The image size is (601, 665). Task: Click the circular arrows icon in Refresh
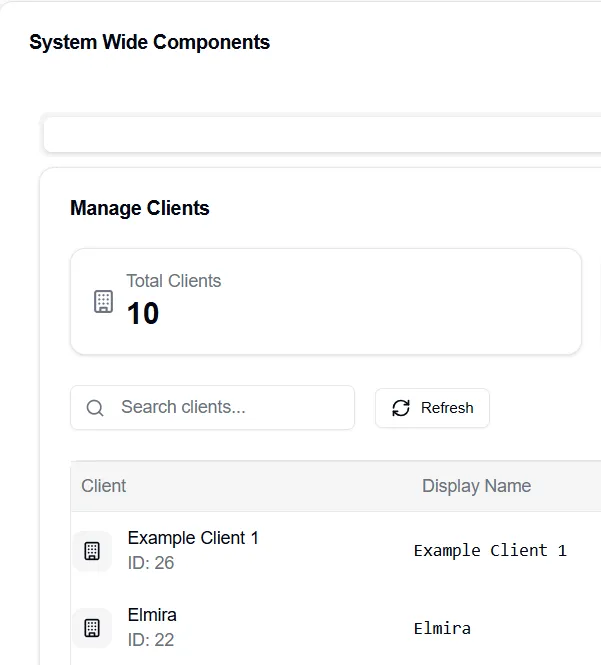pyautogui.click(x=401, y=408)
